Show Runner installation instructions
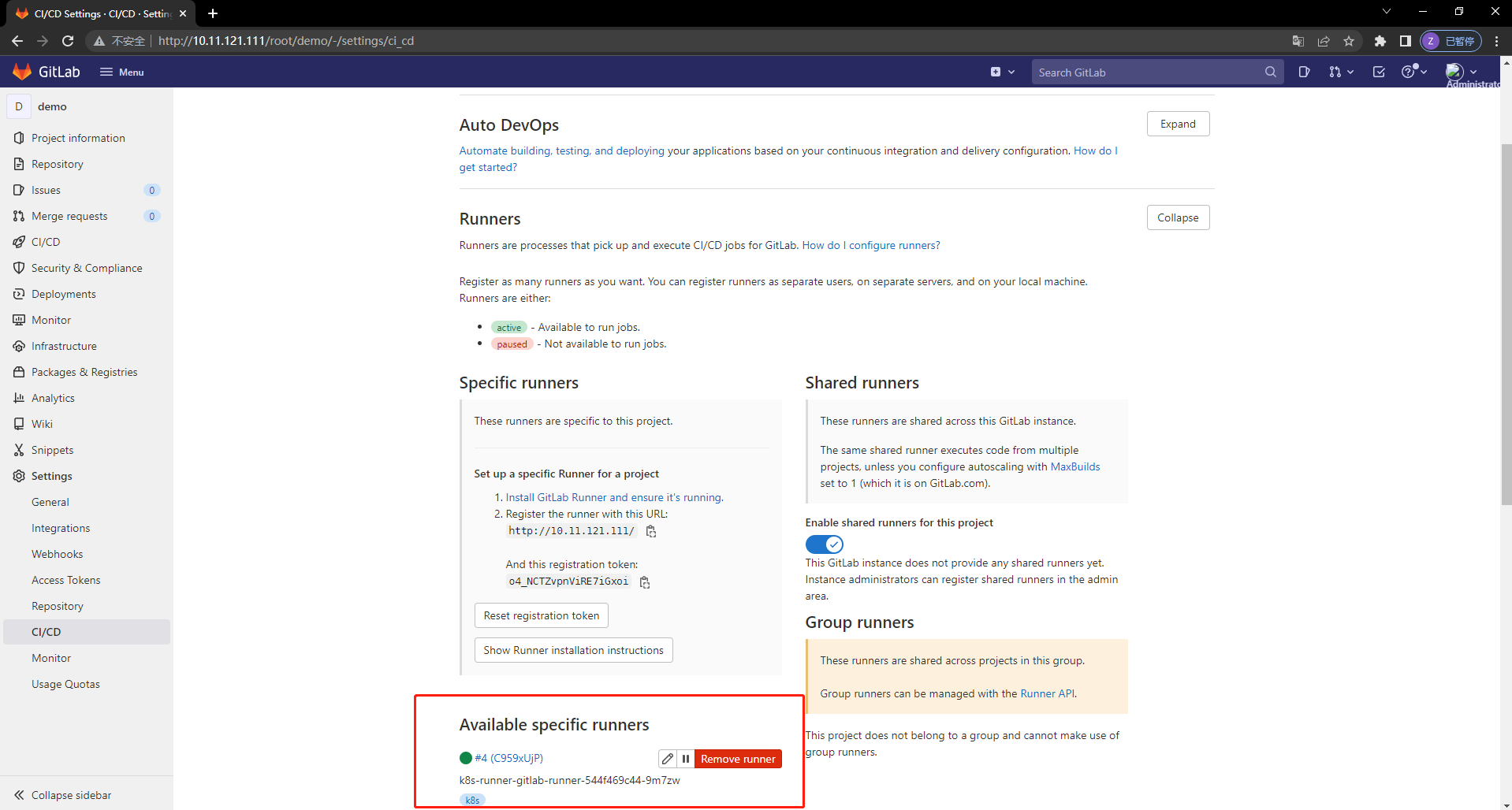The image size is (1512, 810). [x=574, y=650]
